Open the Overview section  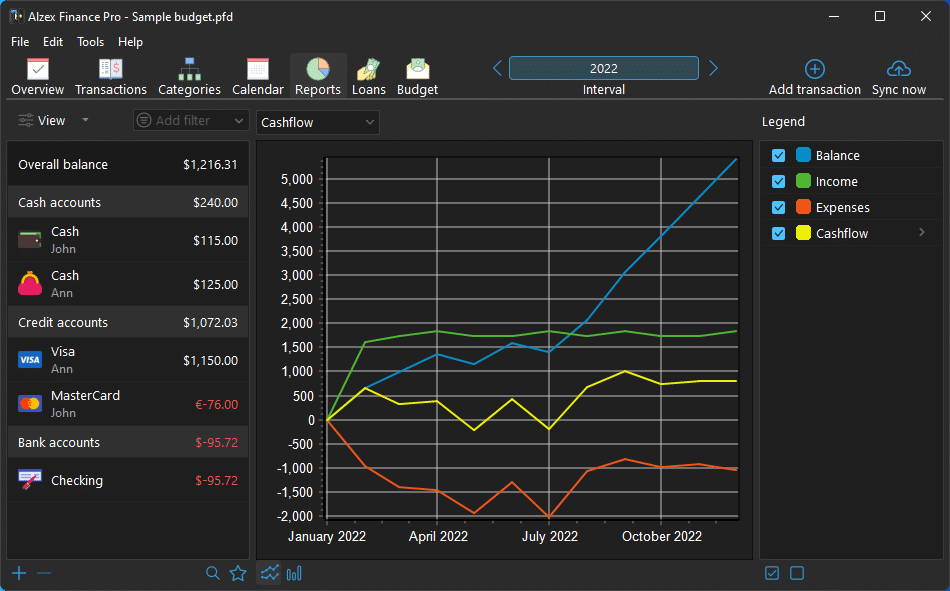click(x=38, y=77)
